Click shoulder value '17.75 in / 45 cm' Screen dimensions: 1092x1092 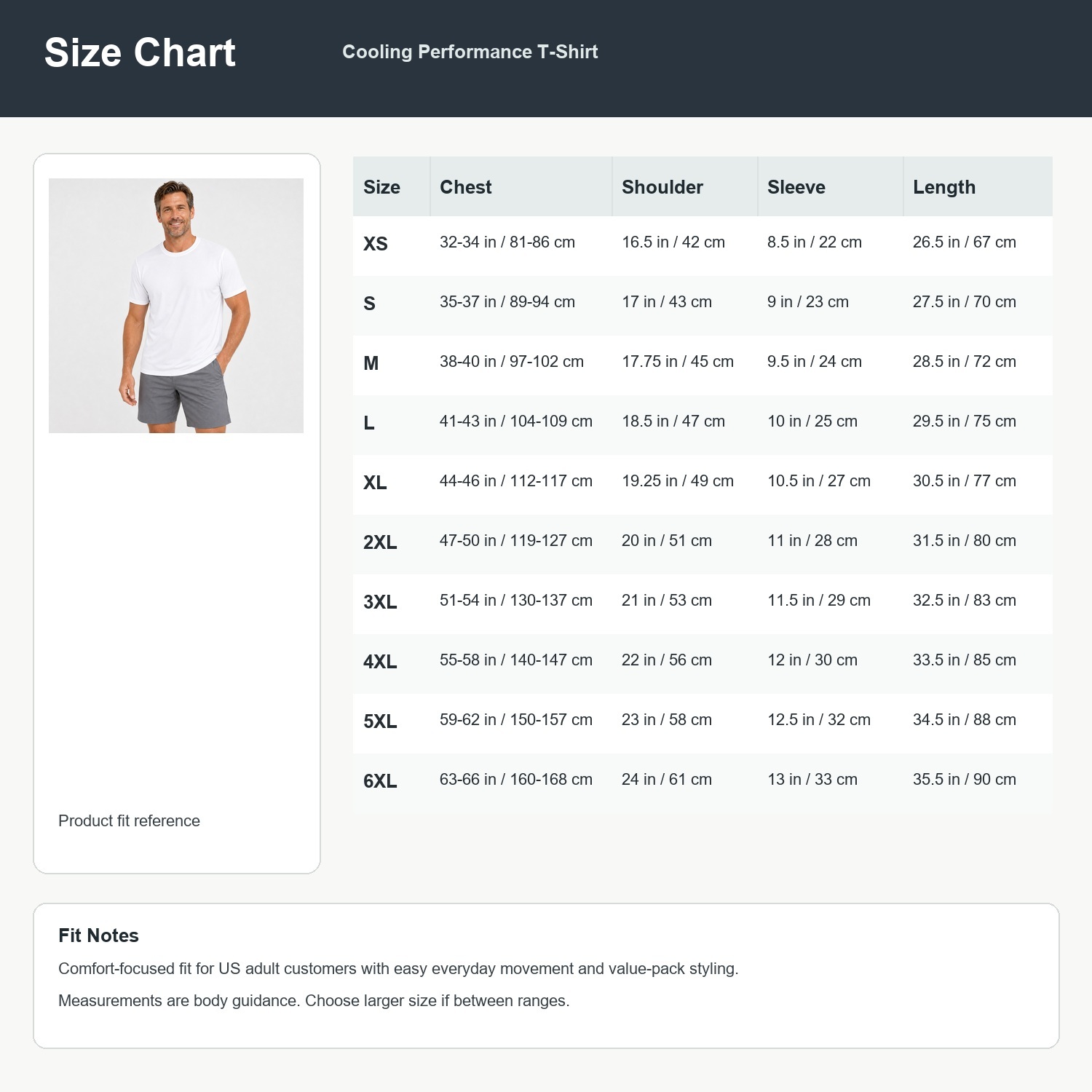(x=678, y=362)
